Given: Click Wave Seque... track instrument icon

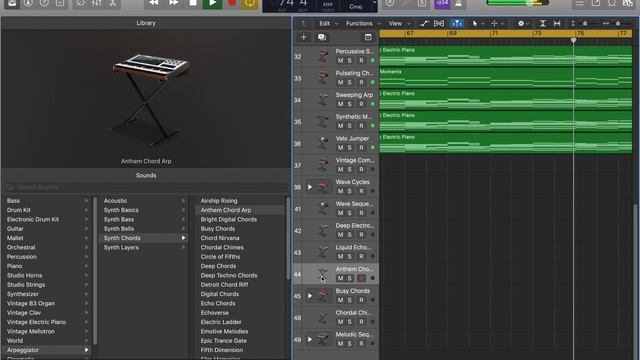Looking at the screenshot, I should [322, 209].
